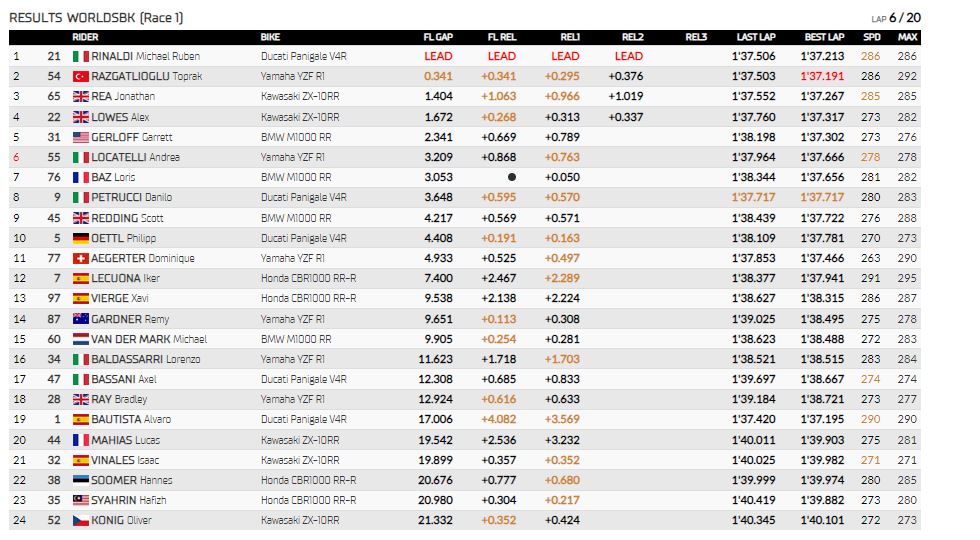980x540 pixels.
Task: Click the REL2 column header
Action: (x=632, y=37)
